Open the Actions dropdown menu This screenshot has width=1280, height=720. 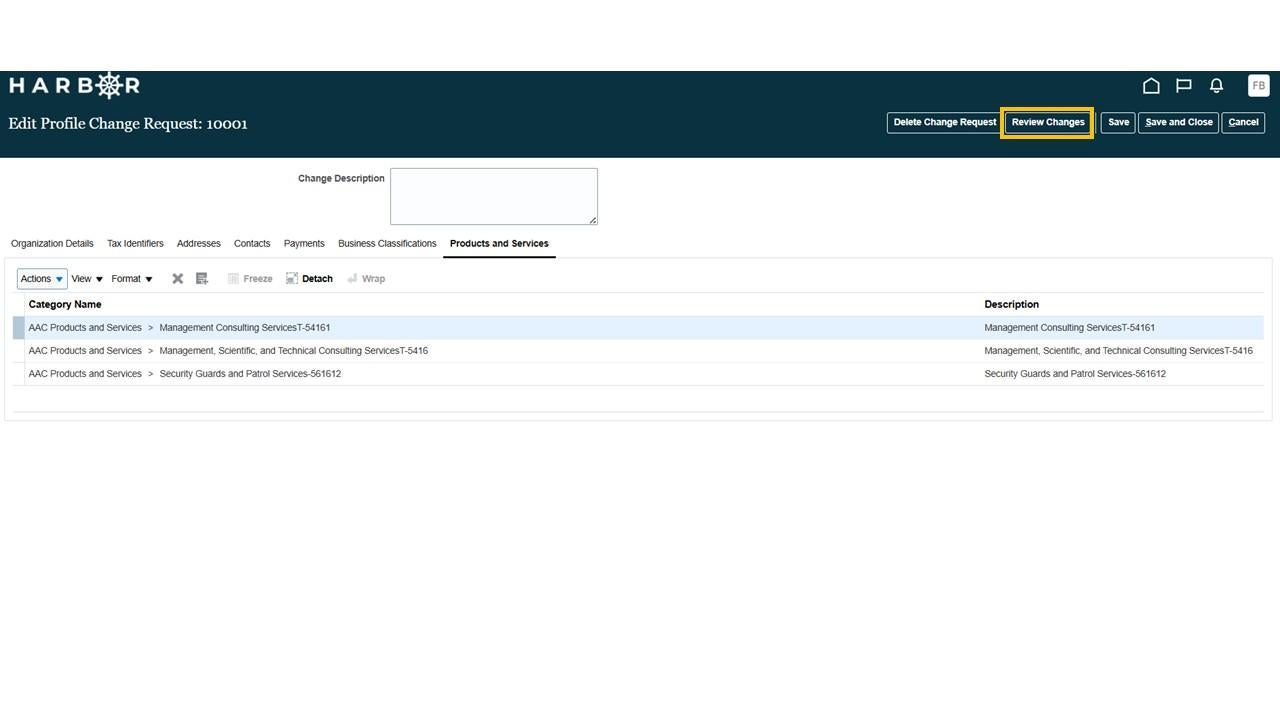pos(42,279)
